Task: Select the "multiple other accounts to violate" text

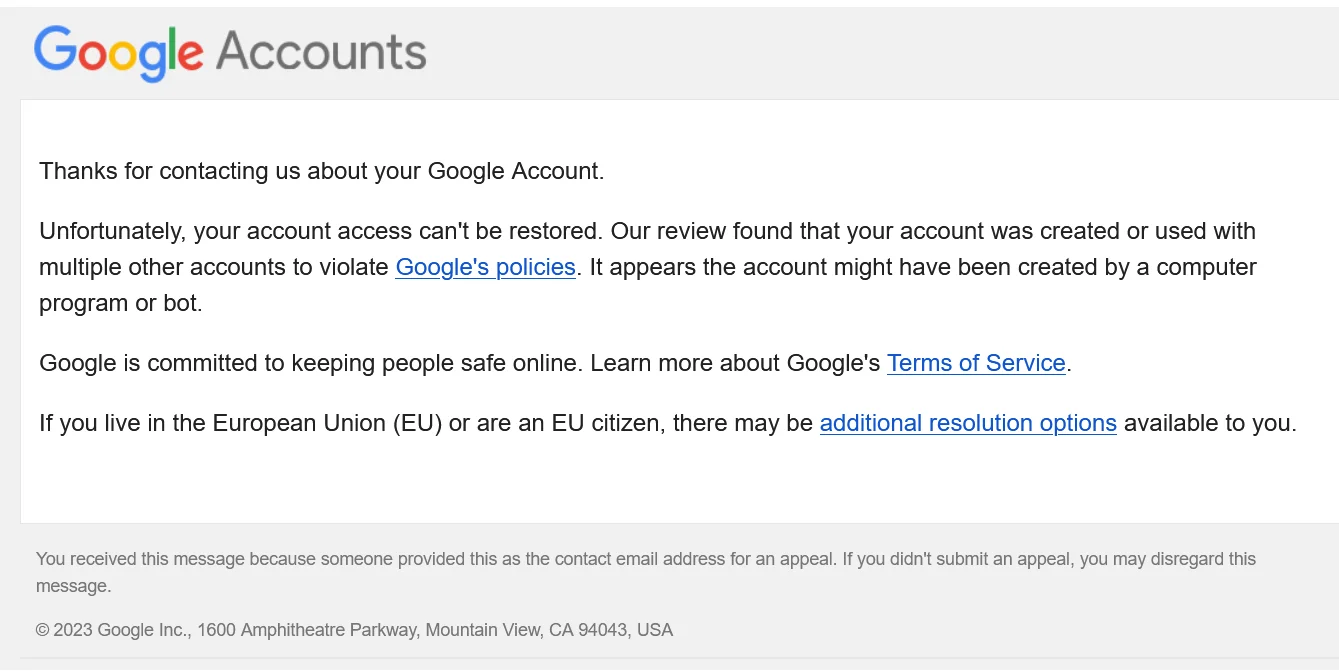Action: (214, 267)
